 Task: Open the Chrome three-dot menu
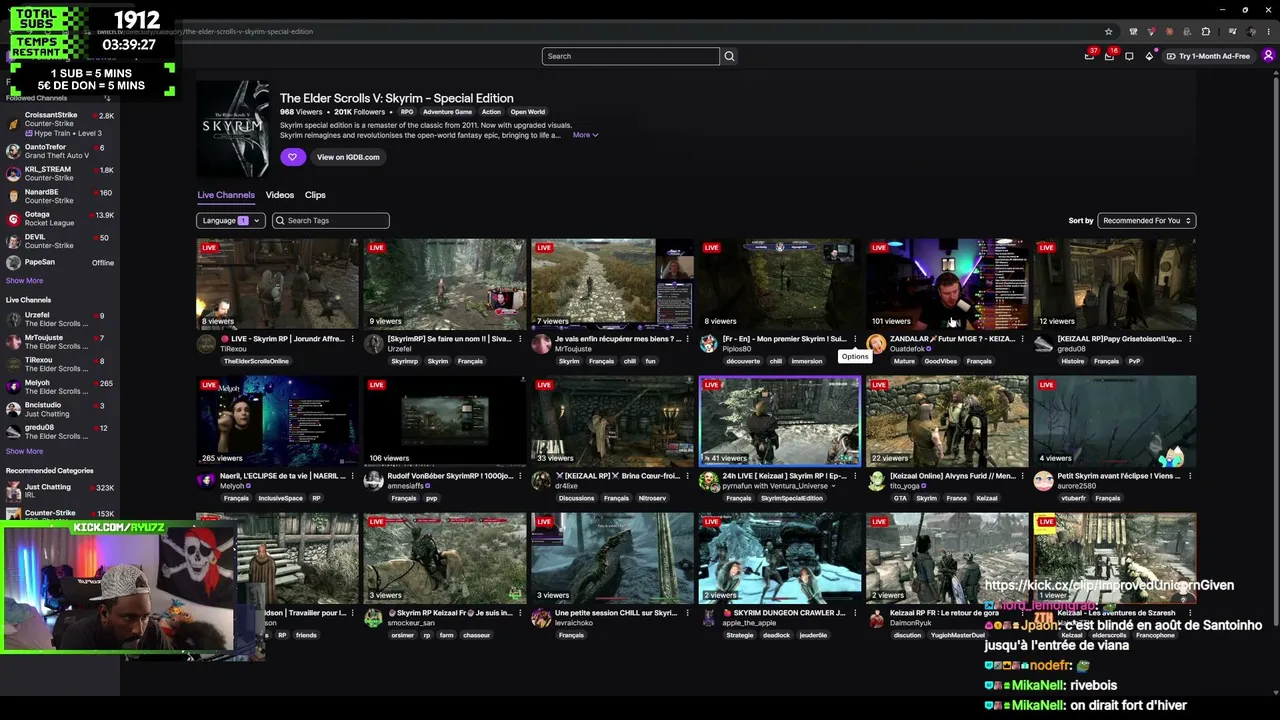[1269, 31]
